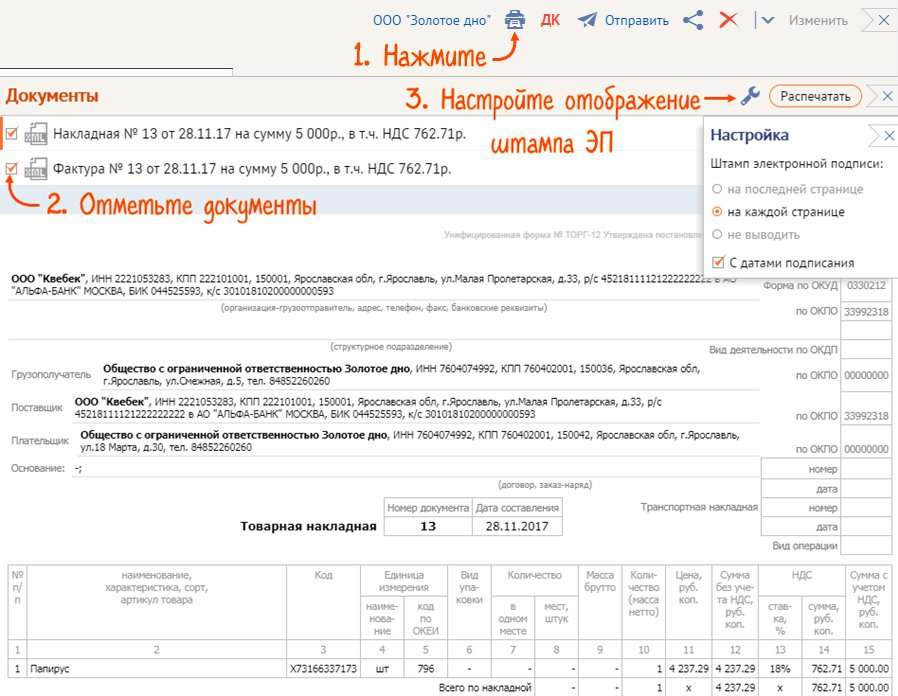Open the ООО "Золотое дно" organization link
Viewport: 898px width, 696px height.
pyautogui.click(x=432, y=21)
